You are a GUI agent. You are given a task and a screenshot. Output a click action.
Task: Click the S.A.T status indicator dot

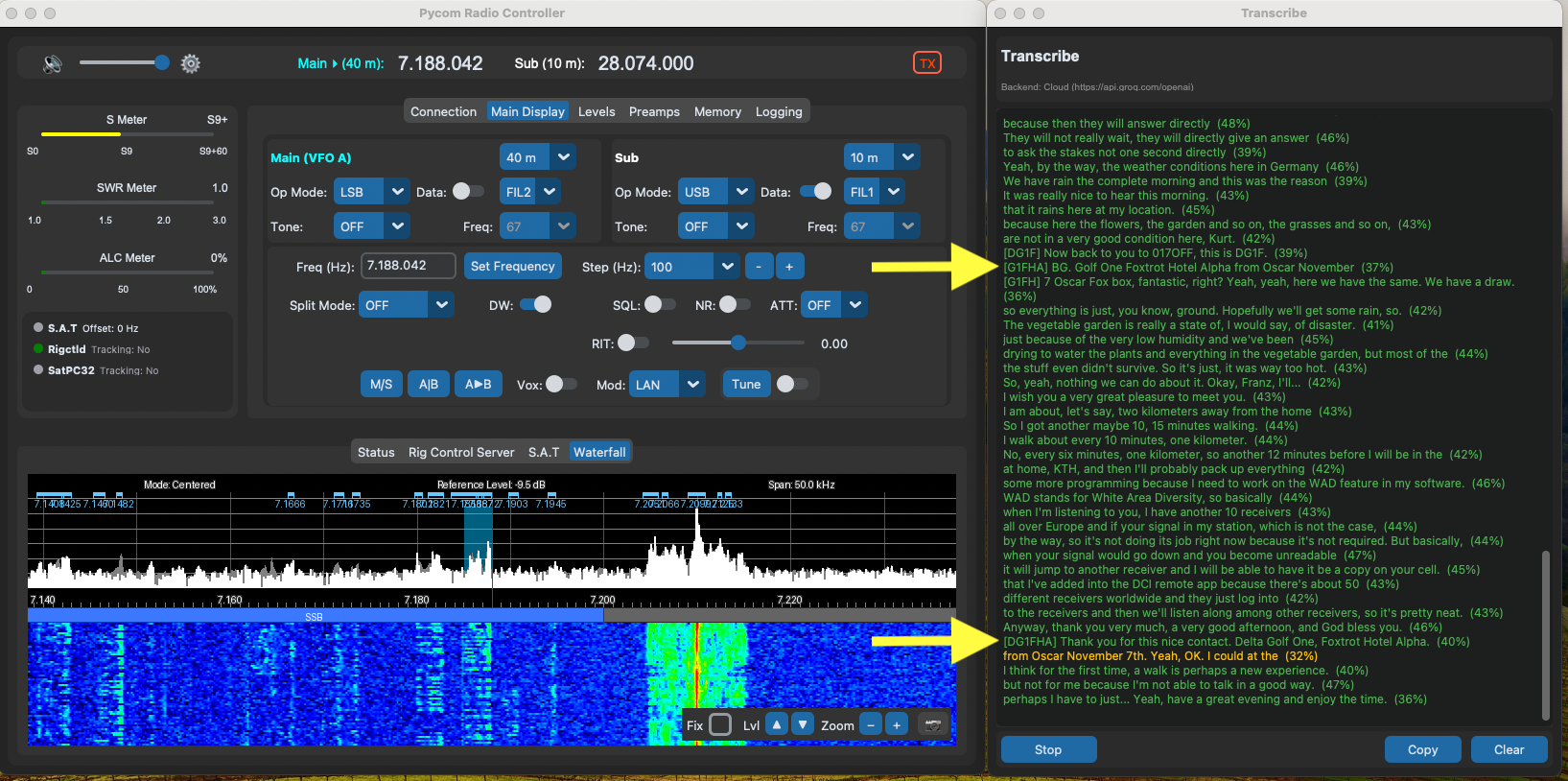point(38,327)
